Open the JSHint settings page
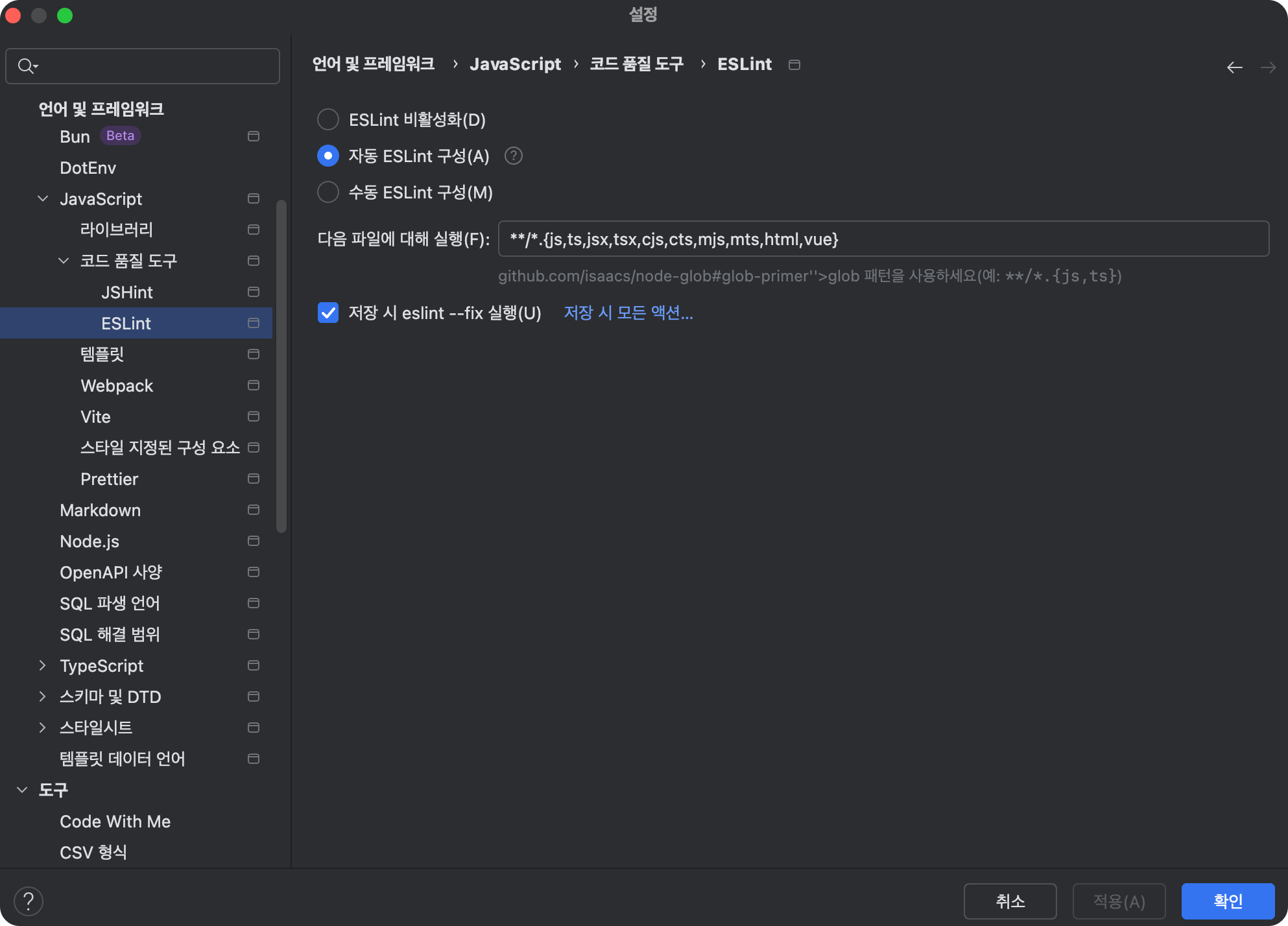Screen dimensions: 1288x926 pos(127,292)
